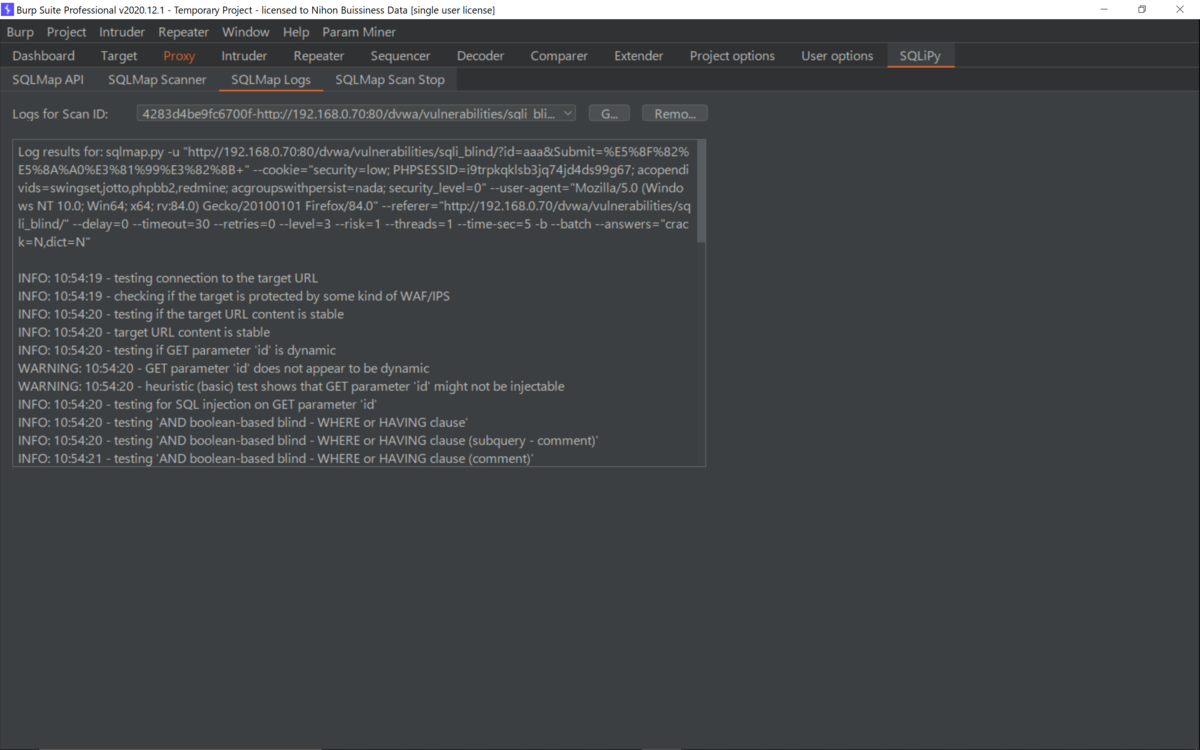Select the SQLMap Logs sub-tab
The image size is (1200, 750).
(x=271, y=80)
